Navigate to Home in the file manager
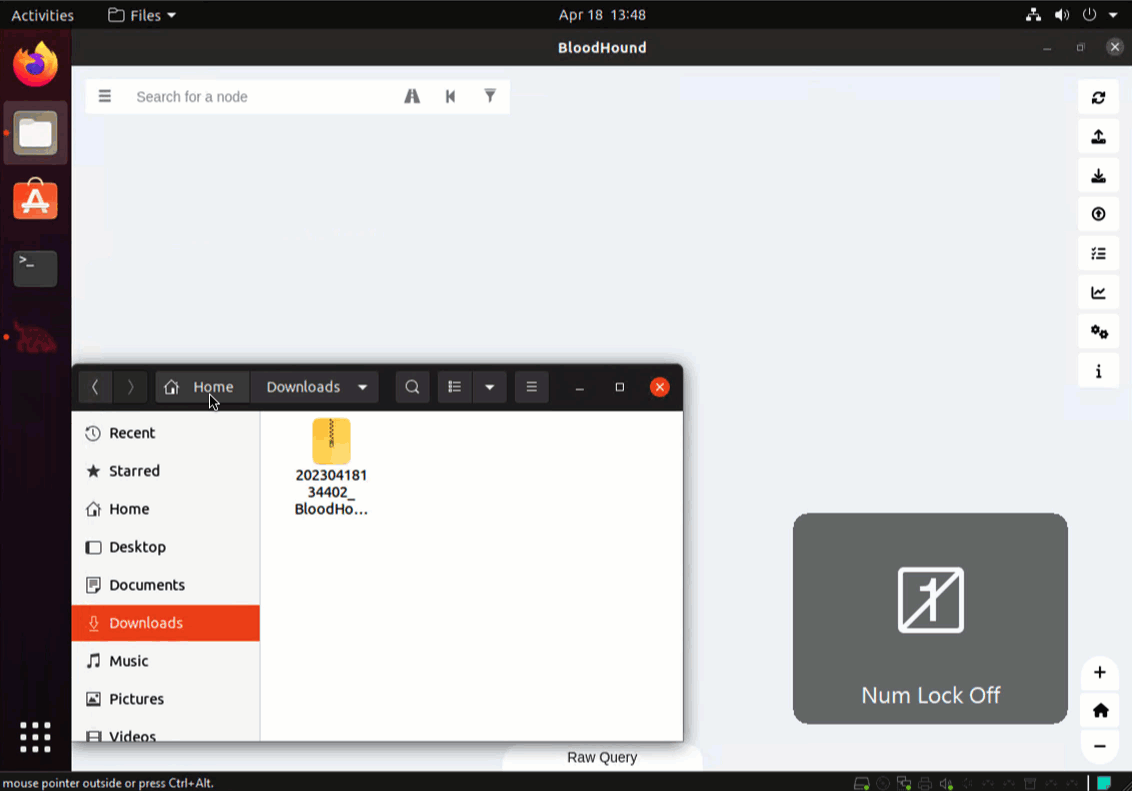The height and width of the screenshot is (791, 1132). [x=200, y=387]
